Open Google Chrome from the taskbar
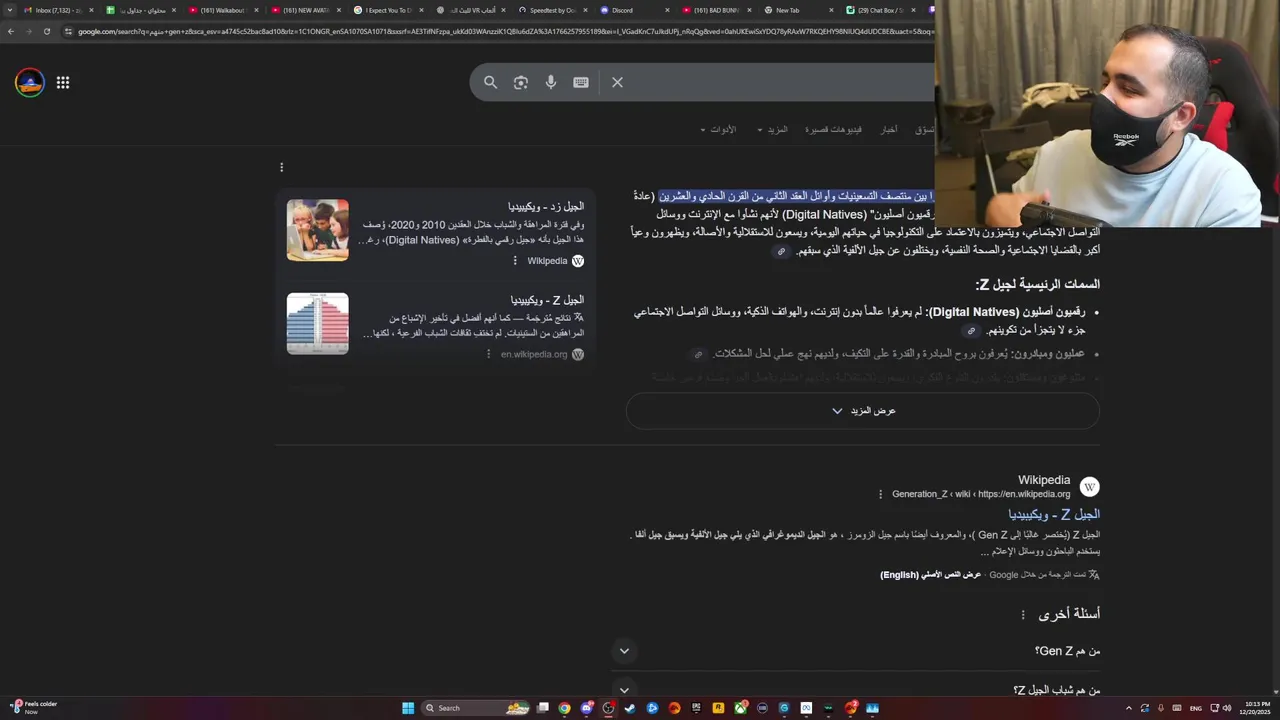 click(x=564, y=708)
